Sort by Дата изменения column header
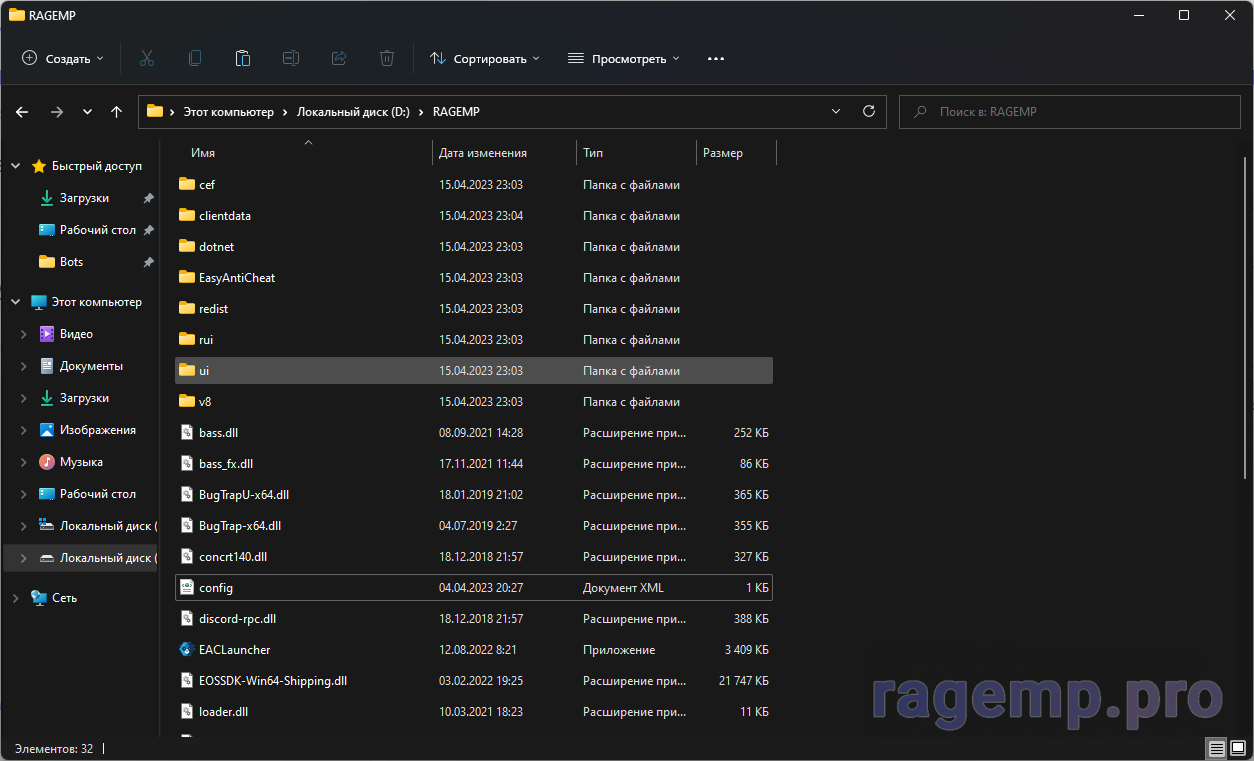 (483, 153)
